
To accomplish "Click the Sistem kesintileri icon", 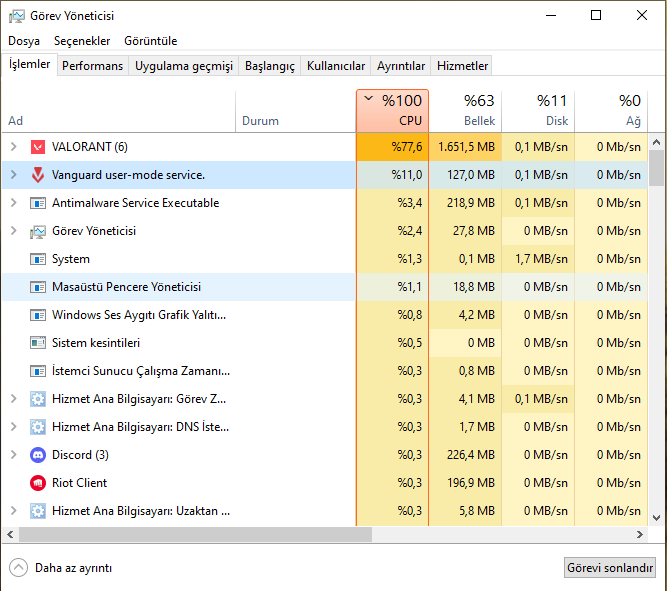I will [38, 343].
